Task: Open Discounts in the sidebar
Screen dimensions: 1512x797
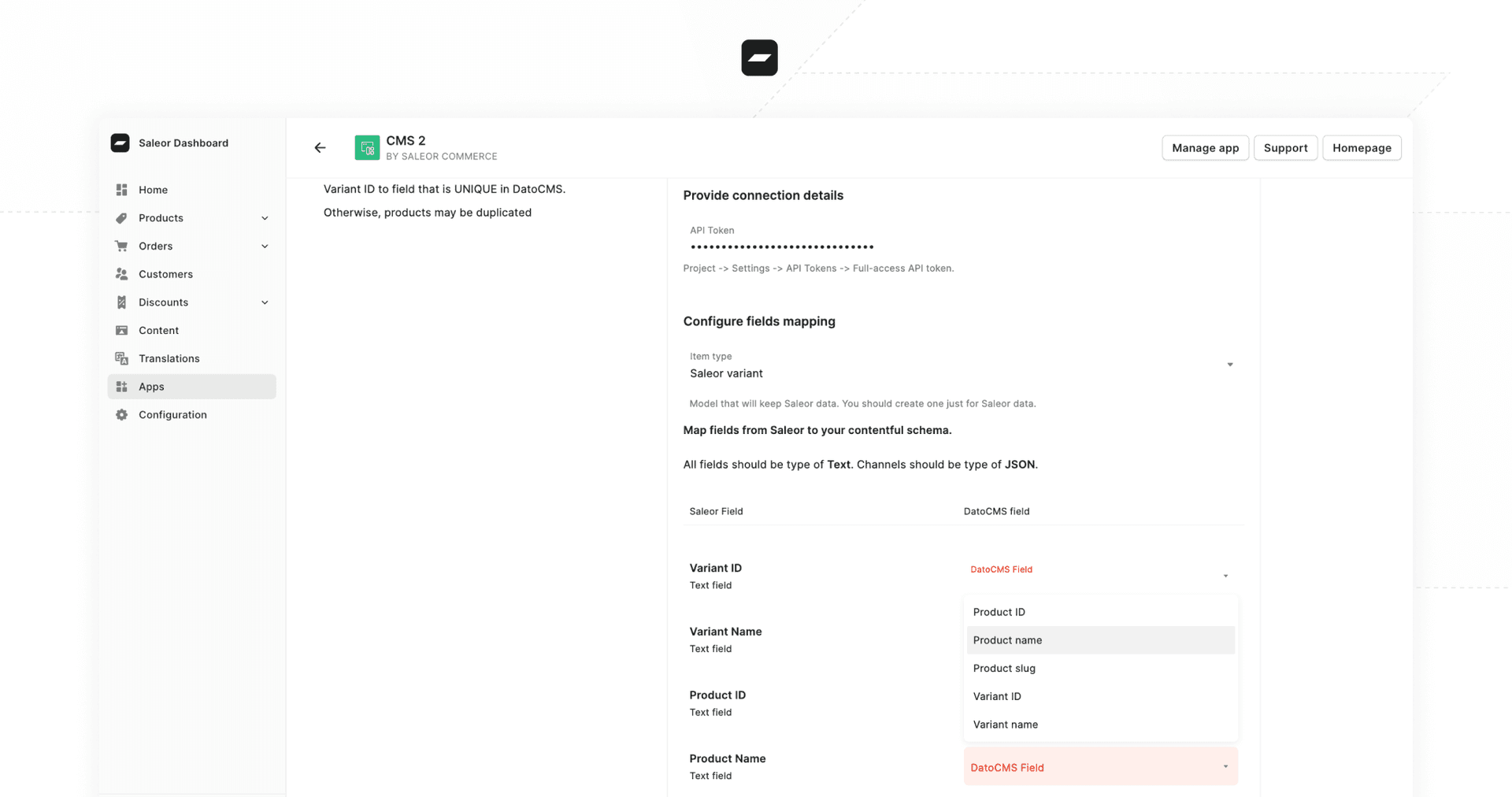Action: click(191, 302)
